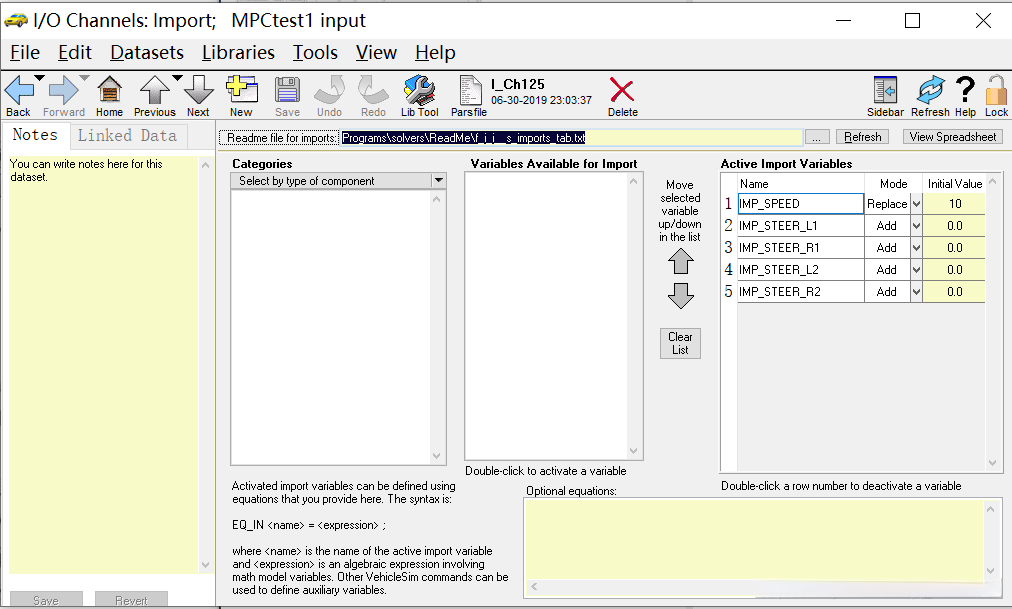Viewport: 1012px width, 609px height.
Task: Switch to the Linked Data tab
Action: [x=127, y=136]
